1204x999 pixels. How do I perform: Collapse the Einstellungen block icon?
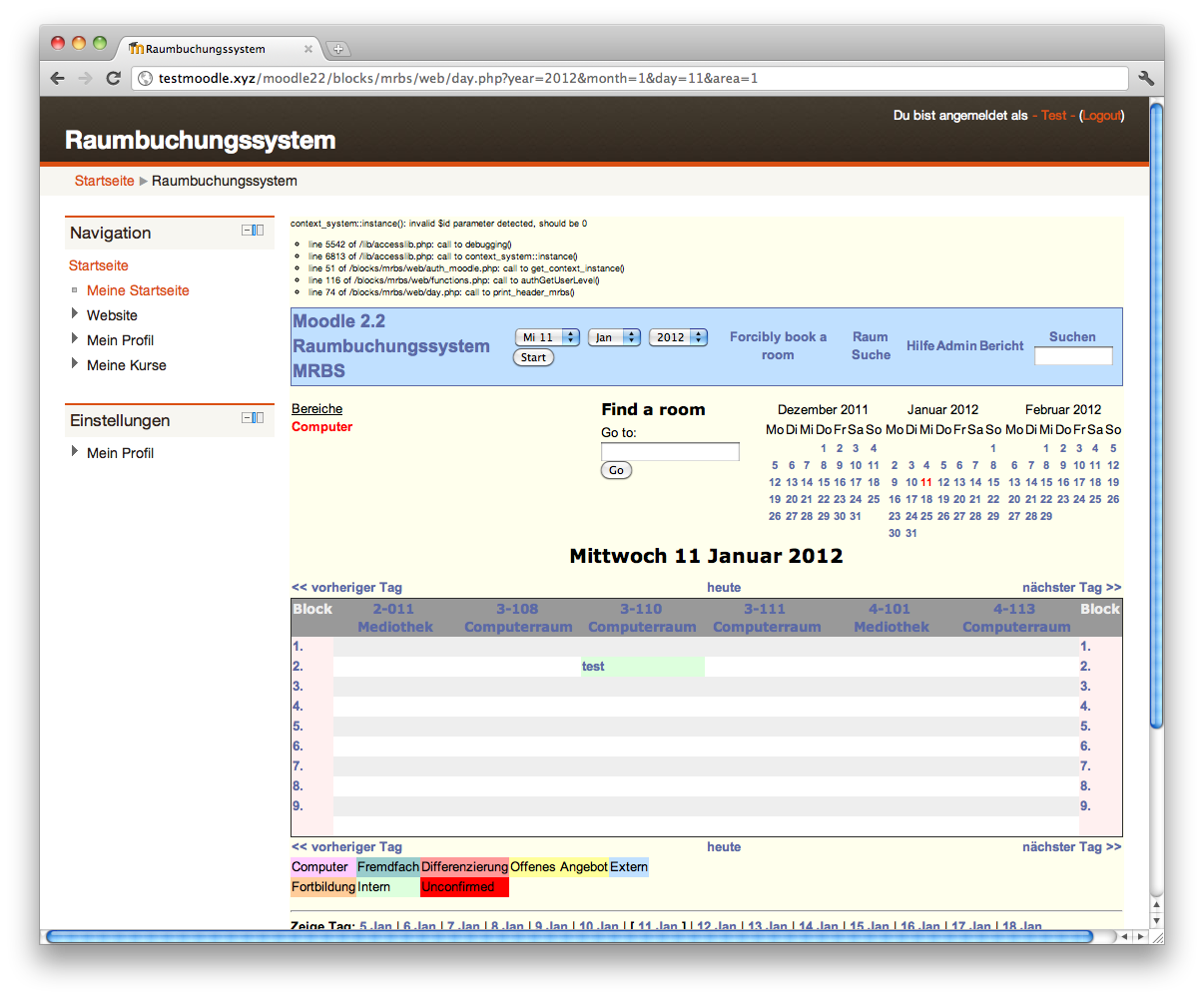[253, 418]
